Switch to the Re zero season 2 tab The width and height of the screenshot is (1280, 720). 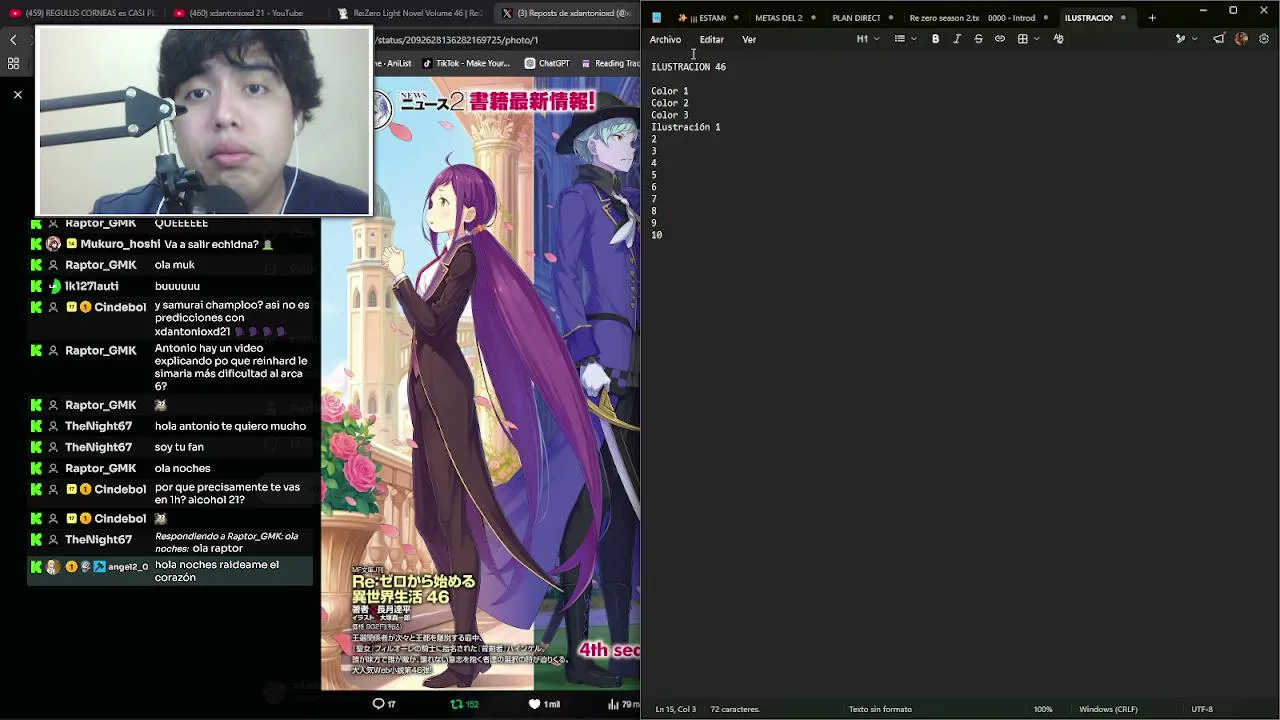click(944, 18)
